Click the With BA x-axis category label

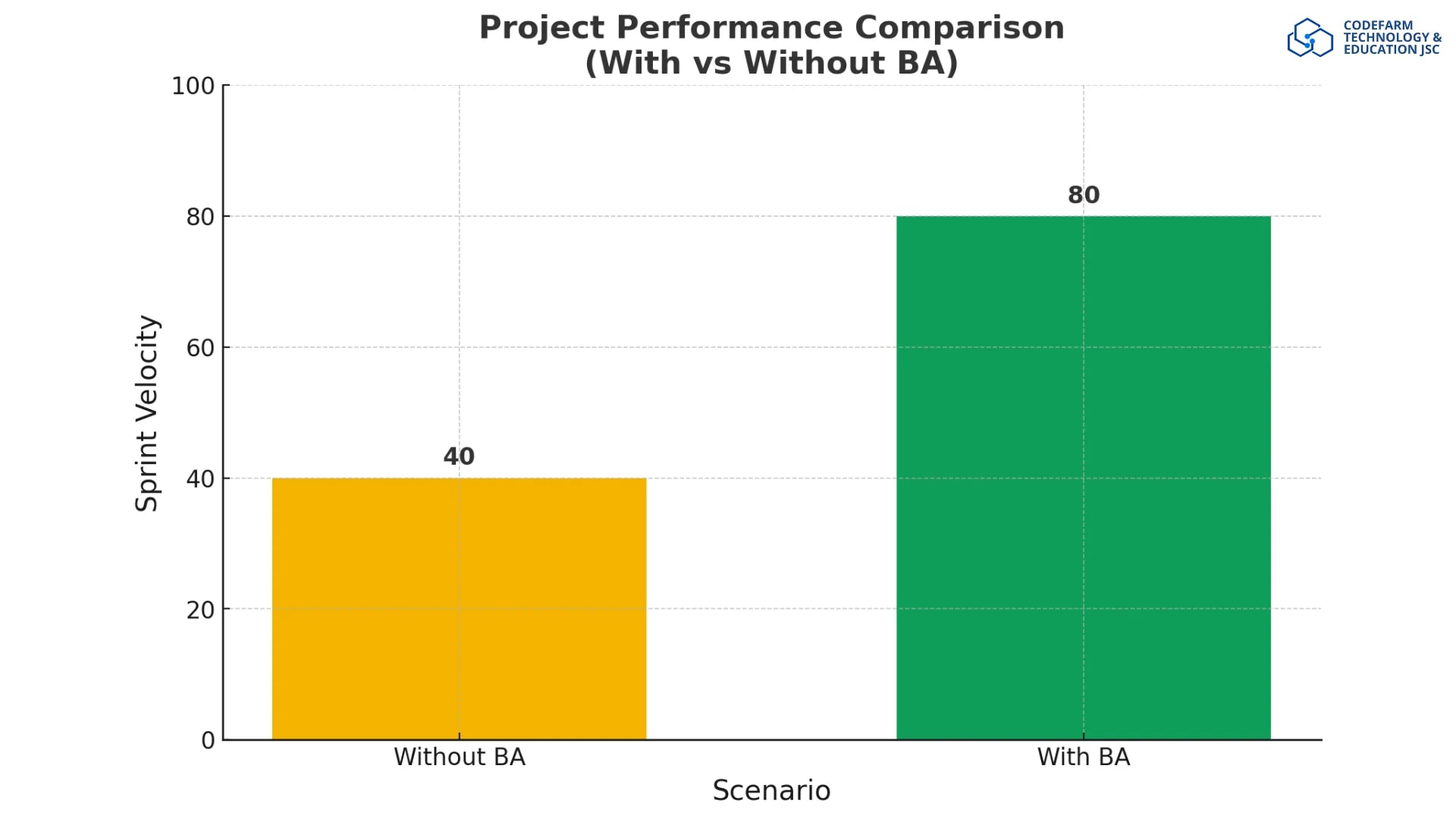pos(1083,757)
